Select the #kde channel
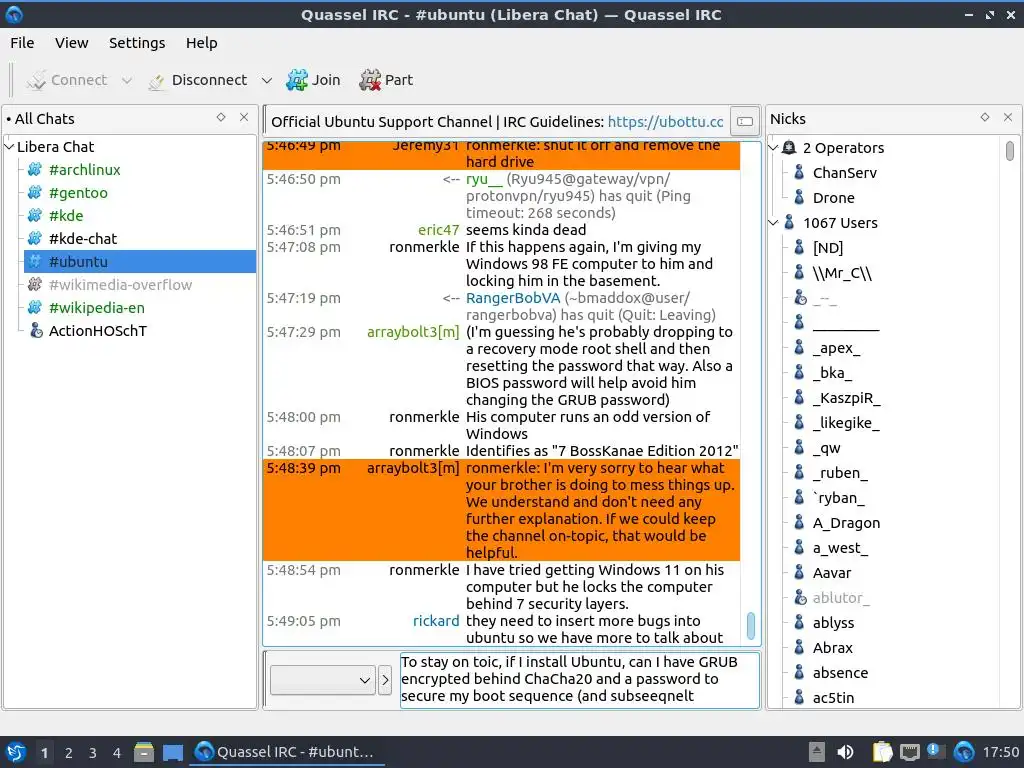 coord(66,216)
